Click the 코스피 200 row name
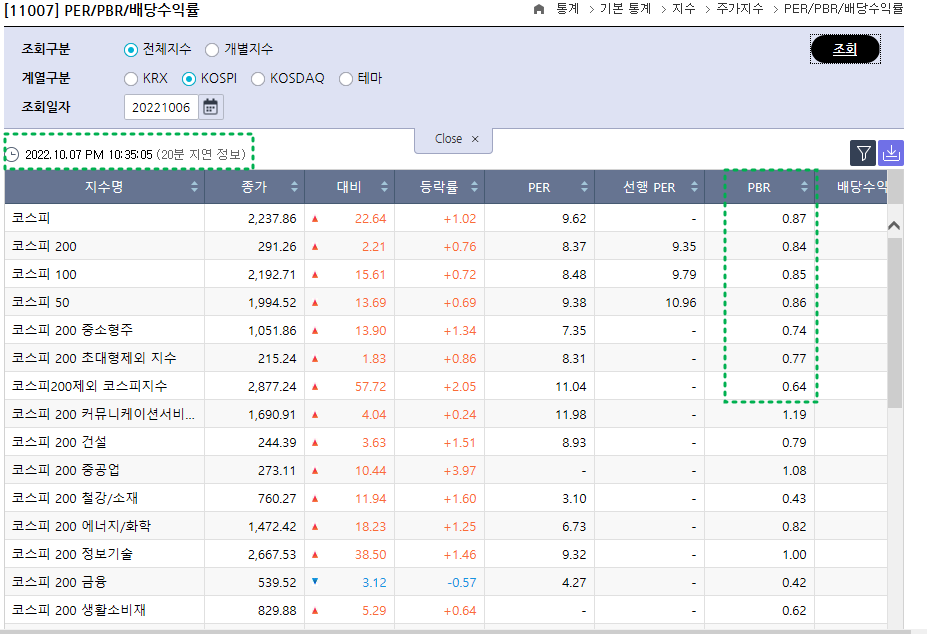 (x=44, y=246)
